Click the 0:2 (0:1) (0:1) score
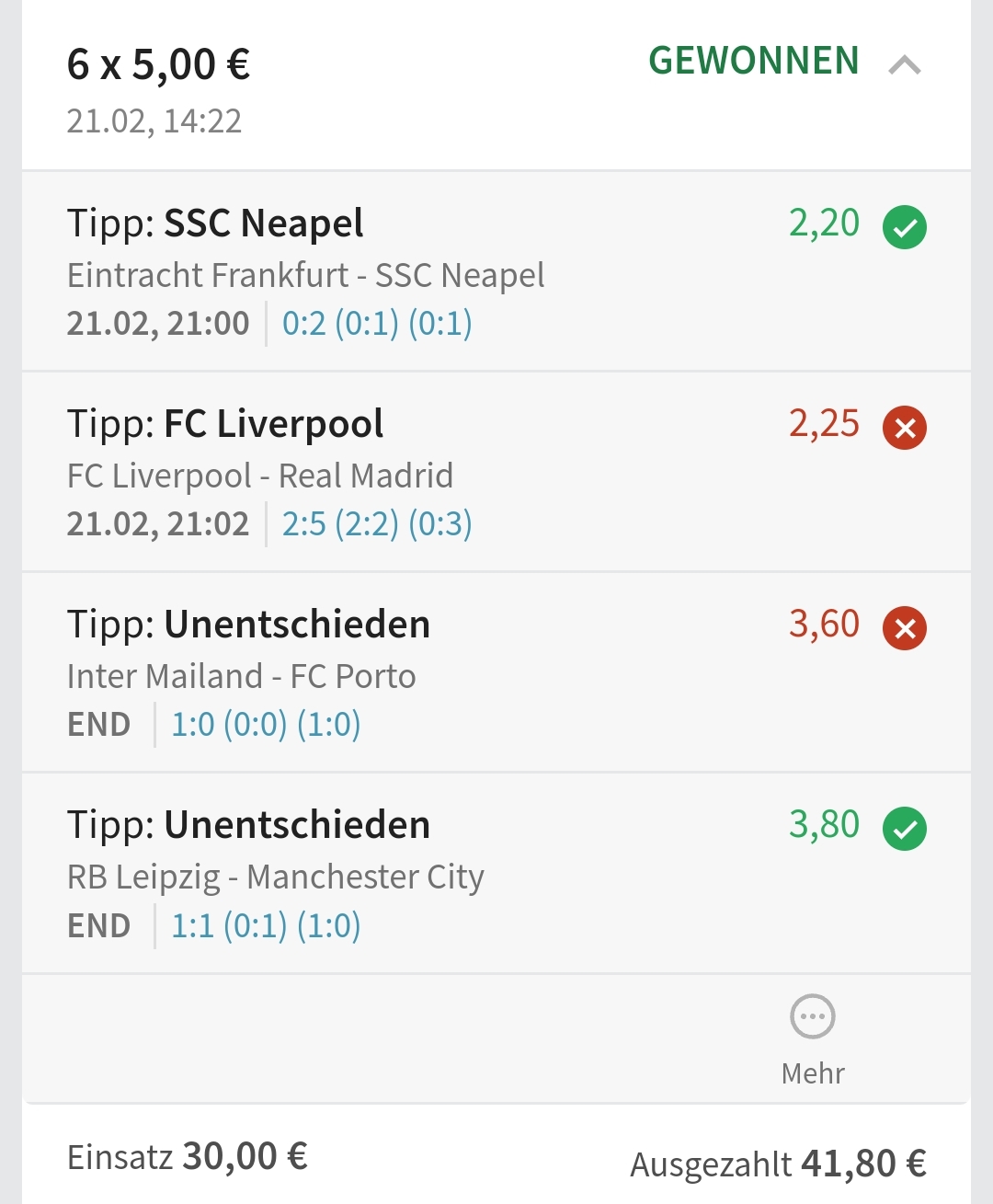The height and width of the screenshot is (1204, 993). coord(377,324)
